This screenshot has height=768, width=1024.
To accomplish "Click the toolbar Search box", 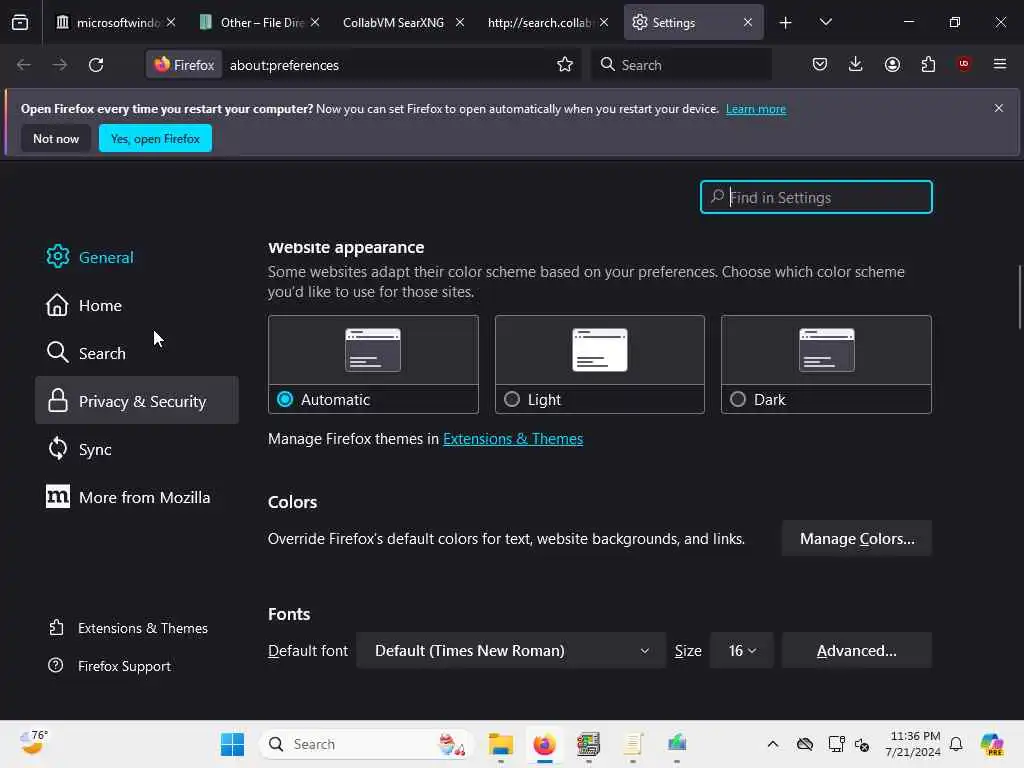I will pos(682,65).
